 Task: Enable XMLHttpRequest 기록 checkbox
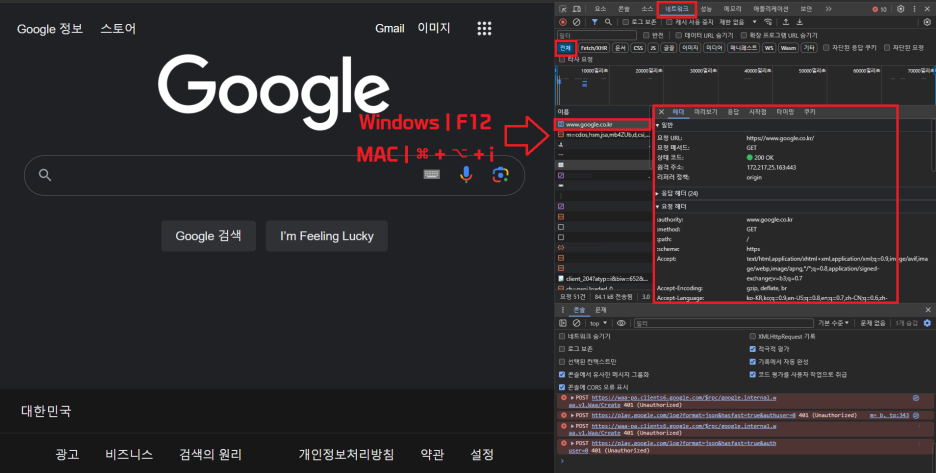tap(752, 336)
